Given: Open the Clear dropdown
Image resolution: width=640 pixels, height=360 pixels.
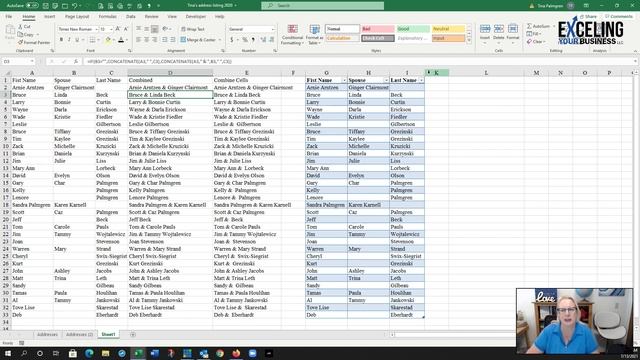Looking at the screenshot, I should pos(536,42).
